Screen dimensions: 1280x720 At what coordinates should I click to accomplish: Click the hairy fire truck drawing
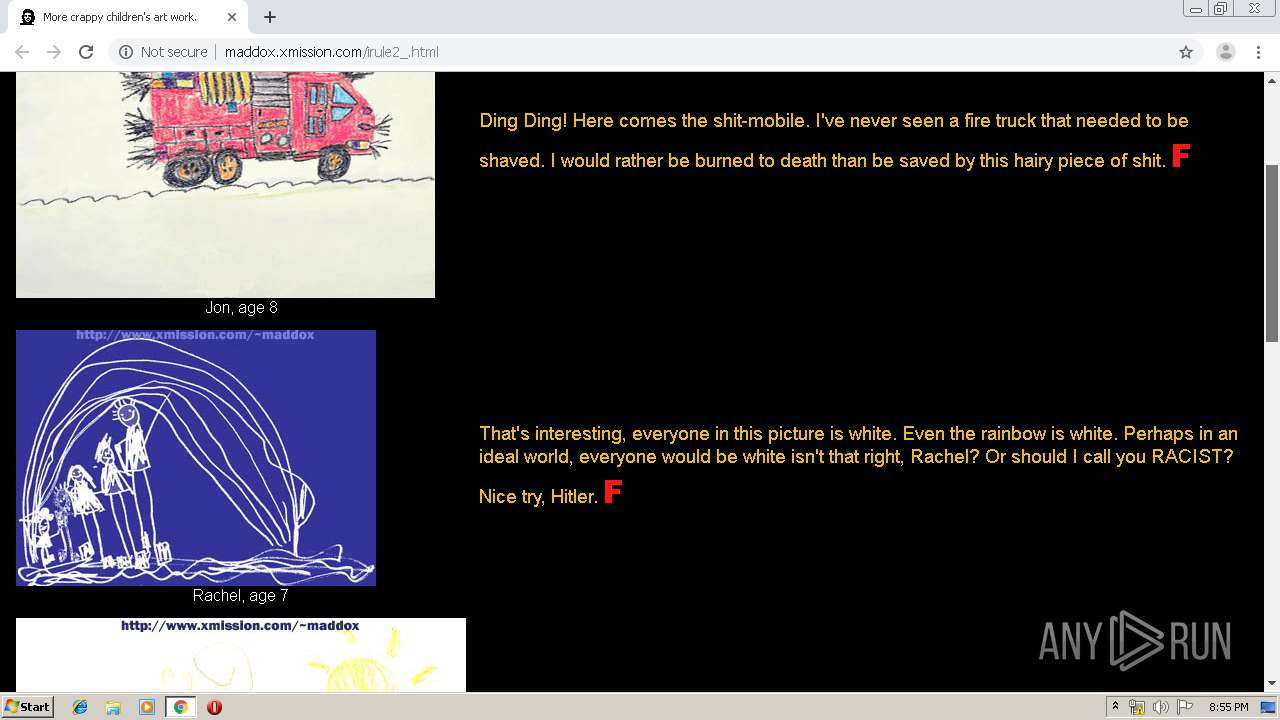[225, 185]
